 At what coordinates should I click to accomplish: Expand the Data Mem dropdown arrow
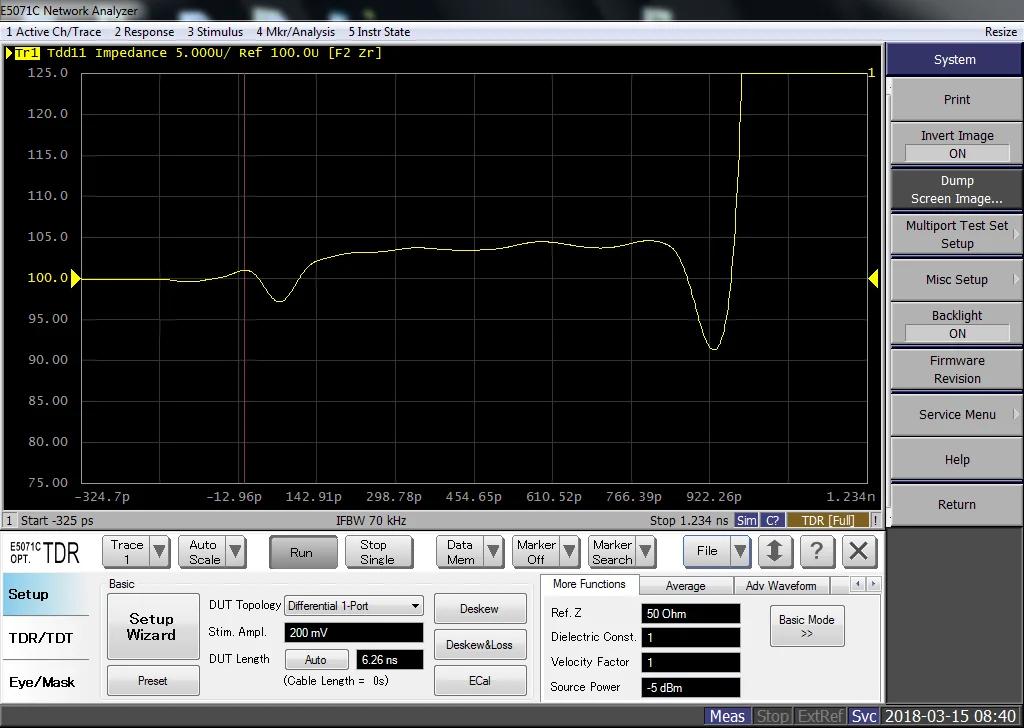(x=493, y=552)
